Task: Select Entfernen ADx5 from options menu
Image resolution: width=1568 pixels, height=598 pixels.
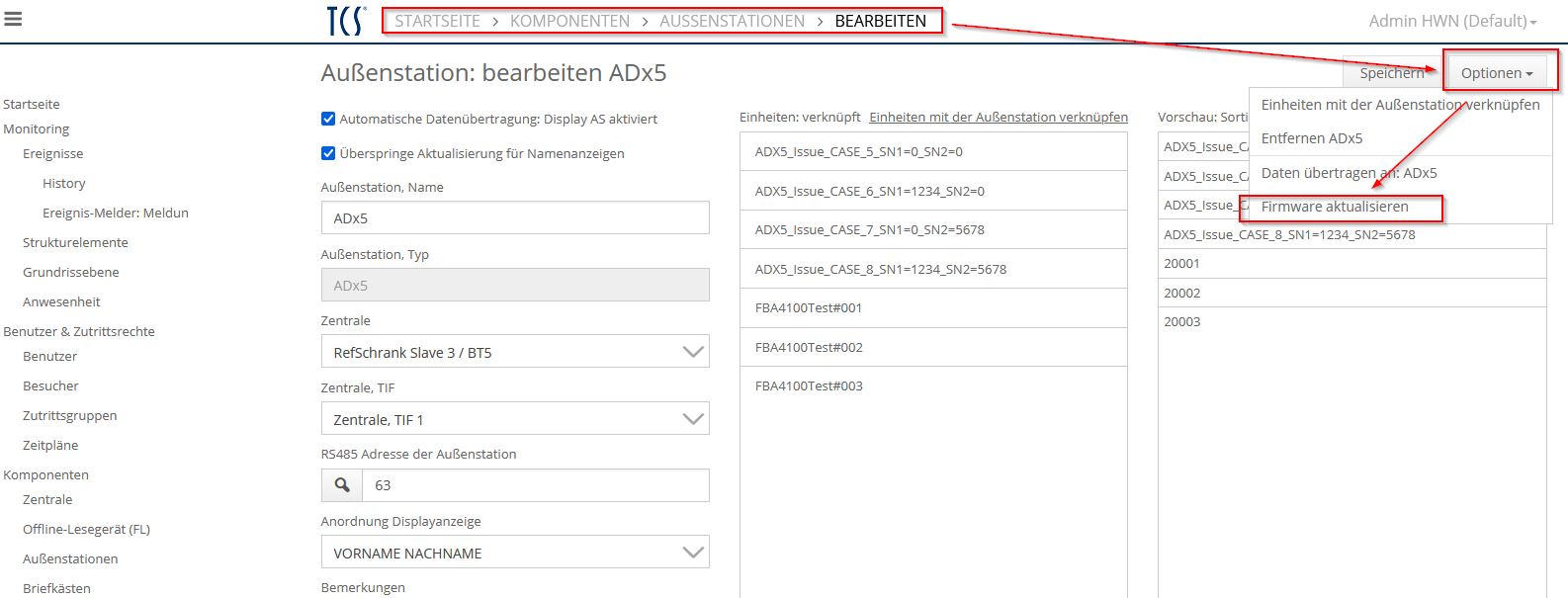Action: point(1311,138)
